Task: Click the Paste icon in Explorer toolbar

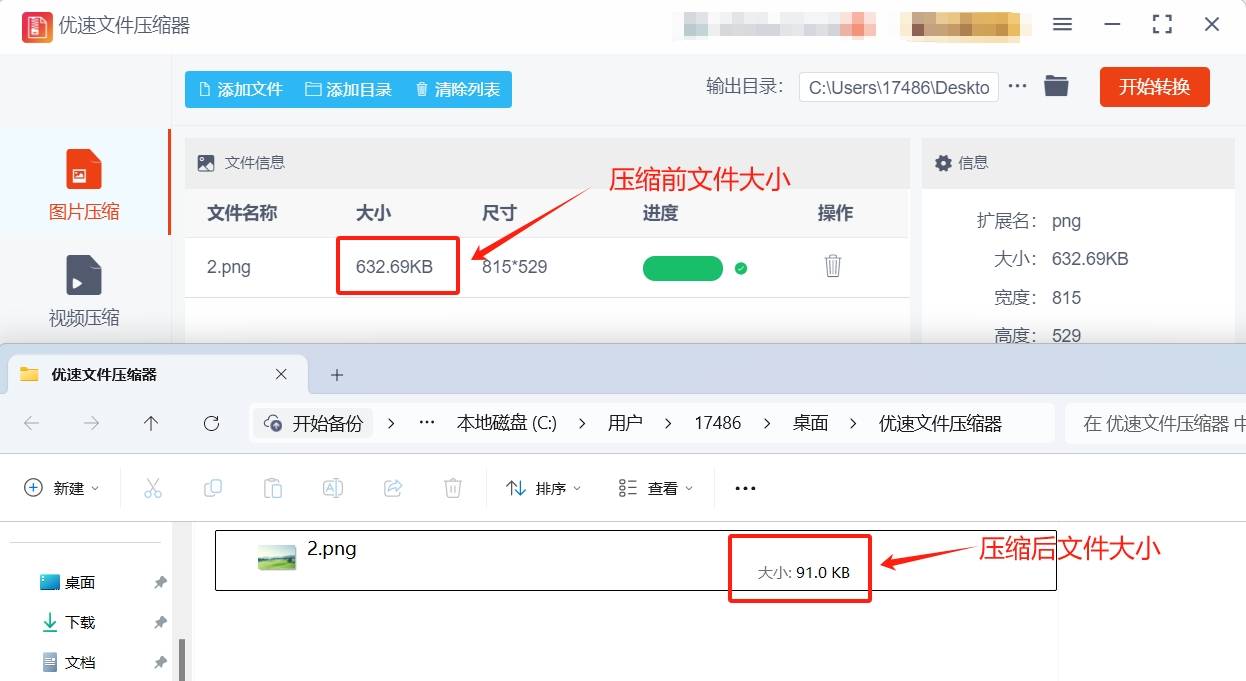Action: [272, 487]
